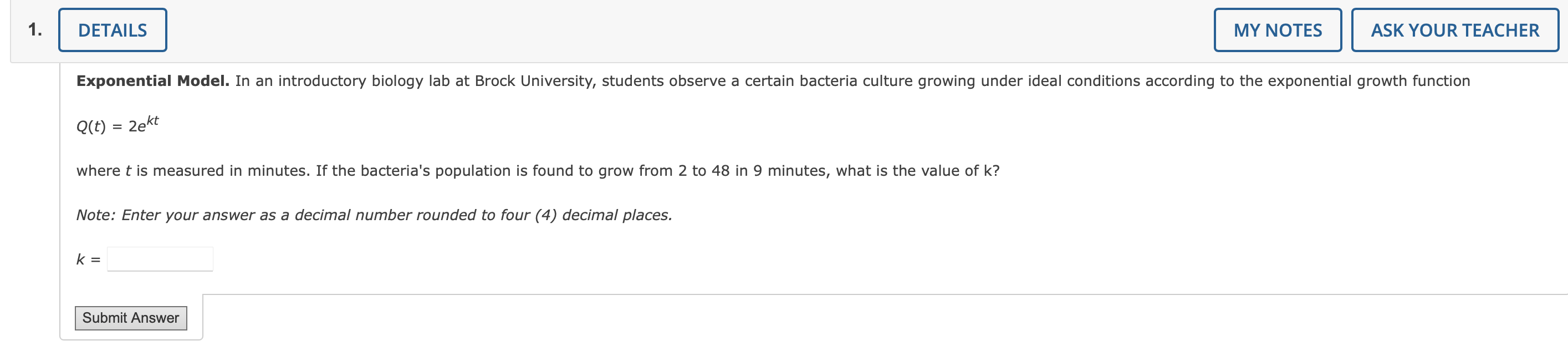Image resolution: width=1568 pixels, height=351 pixels.
Task: Click the note about rounding to four decimals
Action: (374, 215)
